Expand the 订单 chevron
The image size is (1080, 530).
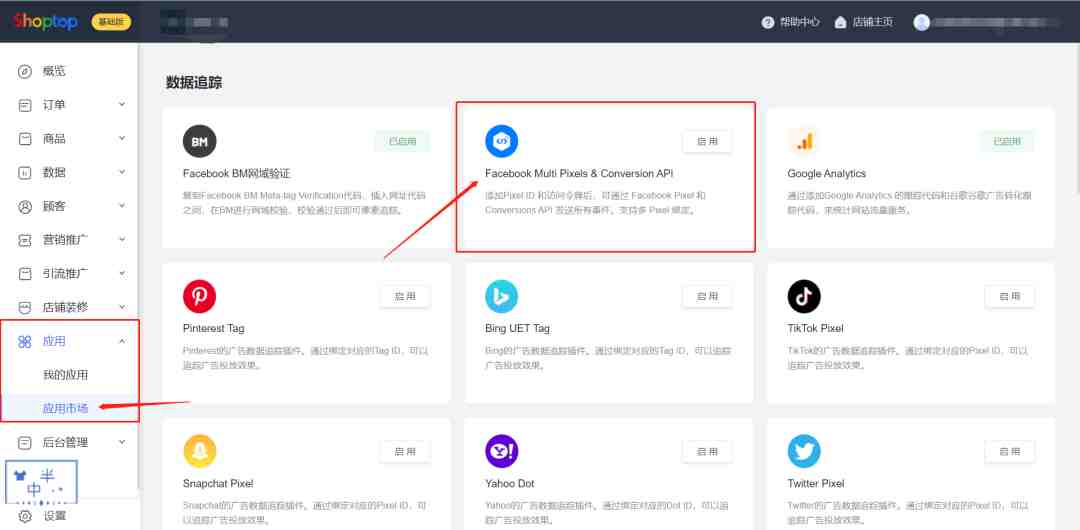[122, 105]
